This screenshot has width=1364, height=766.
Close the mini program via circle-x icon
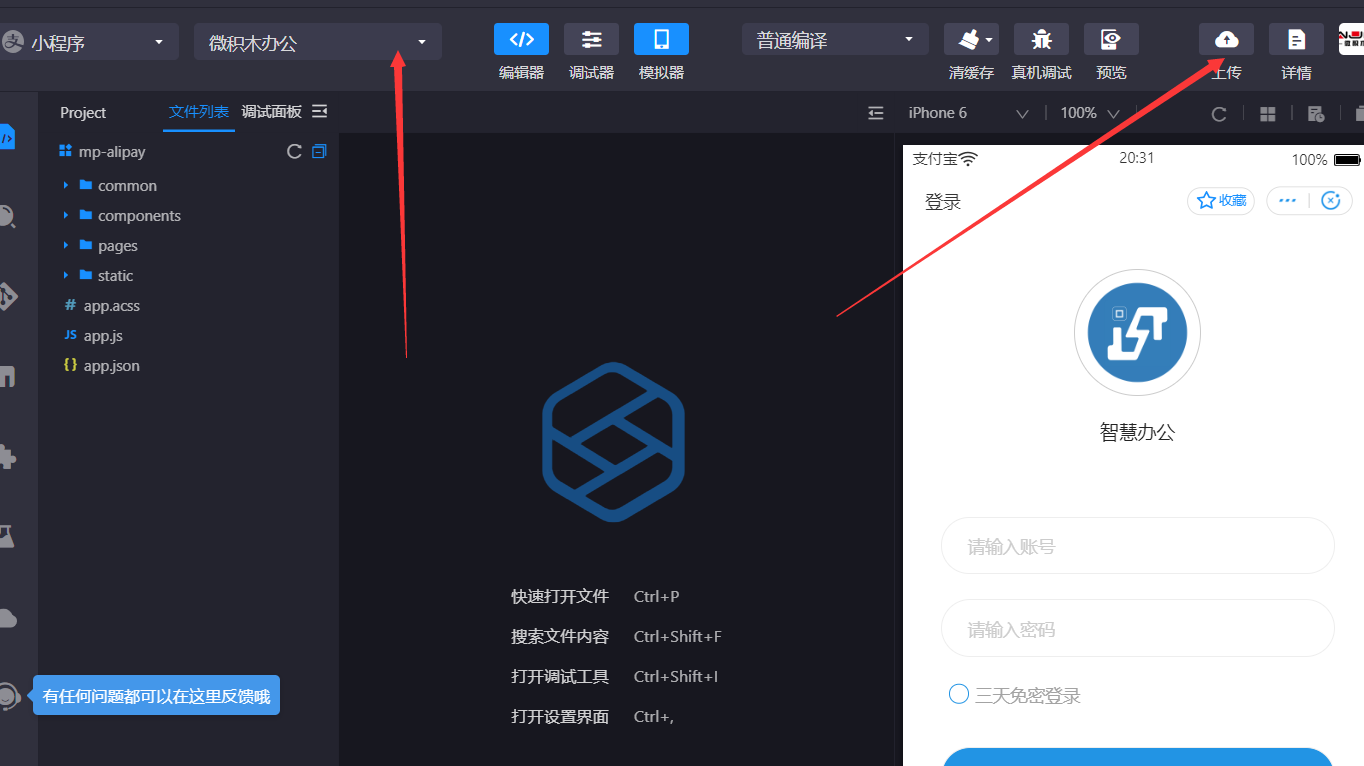[x=1330, y=201]
